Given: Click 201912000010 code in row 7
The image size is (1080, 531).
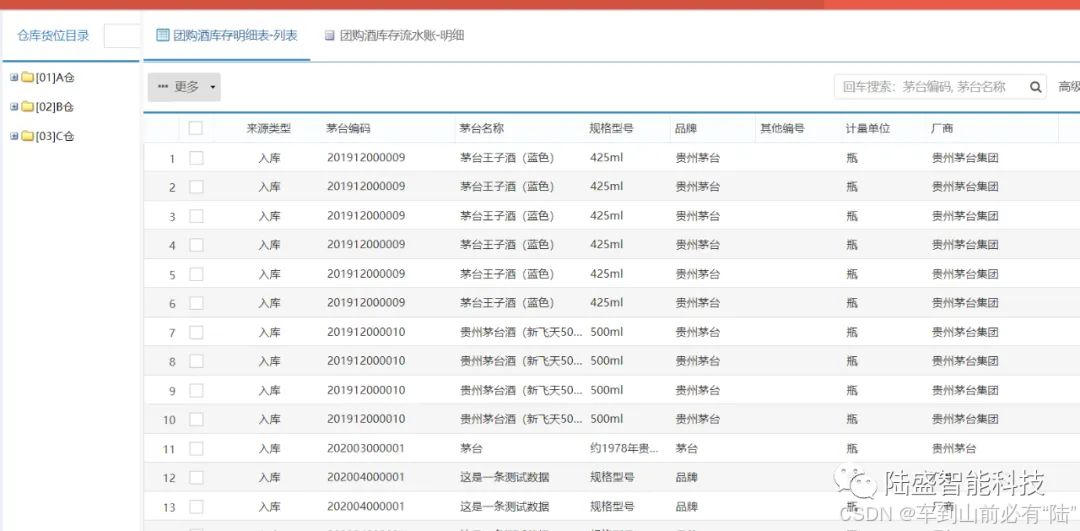Looking at the screenshot, I should point(366,332).
